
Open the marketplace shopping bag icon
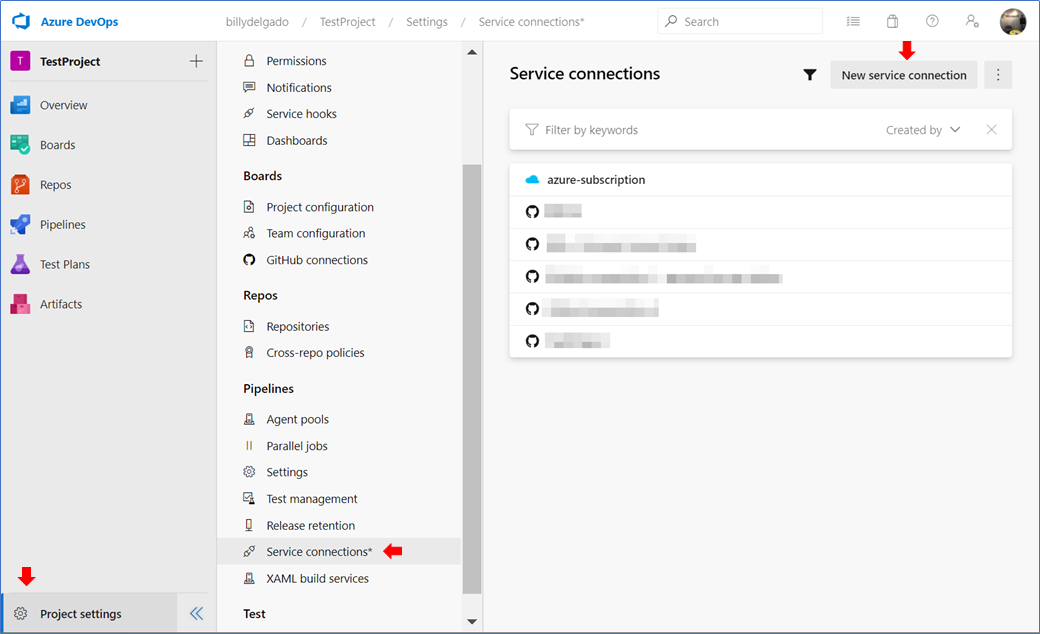892,21
